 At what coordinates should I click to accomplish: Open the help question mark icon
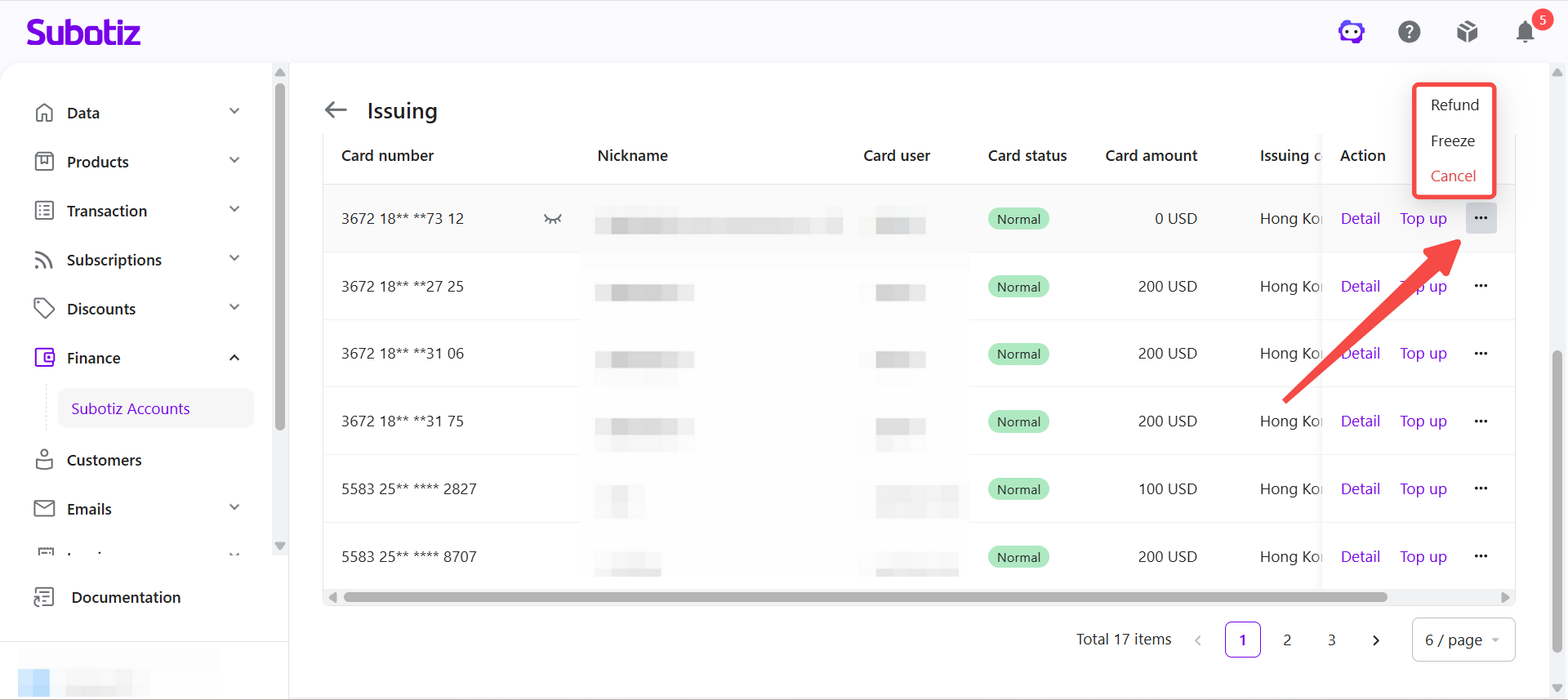(1410, 32)
